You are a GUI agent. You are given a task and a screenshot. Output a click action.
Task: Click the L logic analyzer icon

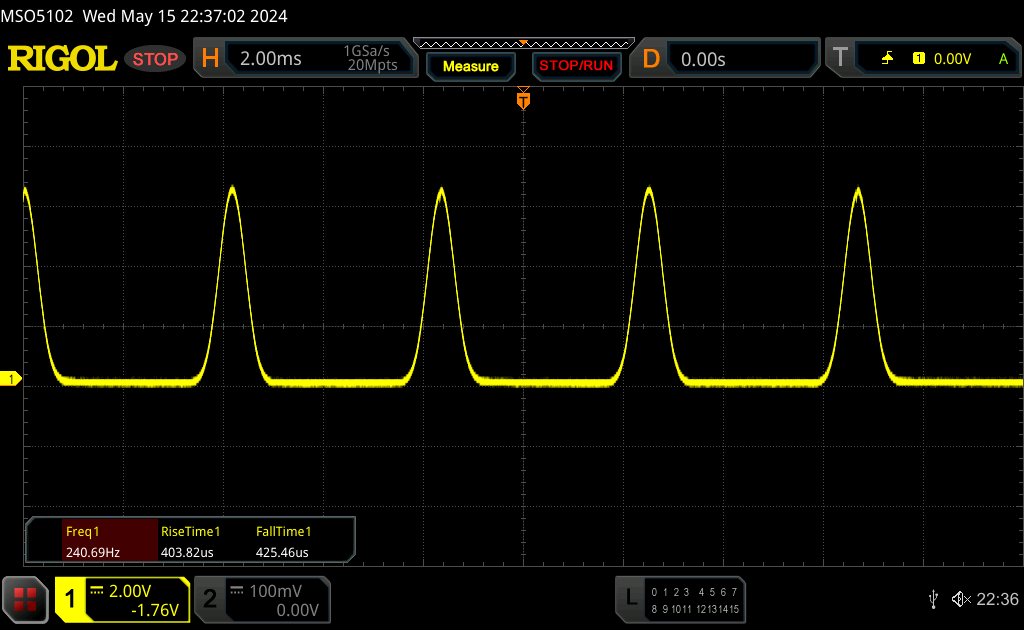(x=630, y=598)
